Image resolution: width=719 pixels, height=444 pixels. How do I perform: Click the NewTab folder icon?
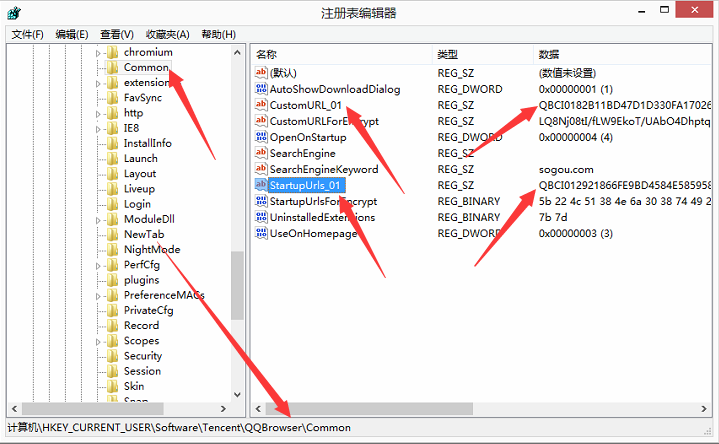point(112,234)
